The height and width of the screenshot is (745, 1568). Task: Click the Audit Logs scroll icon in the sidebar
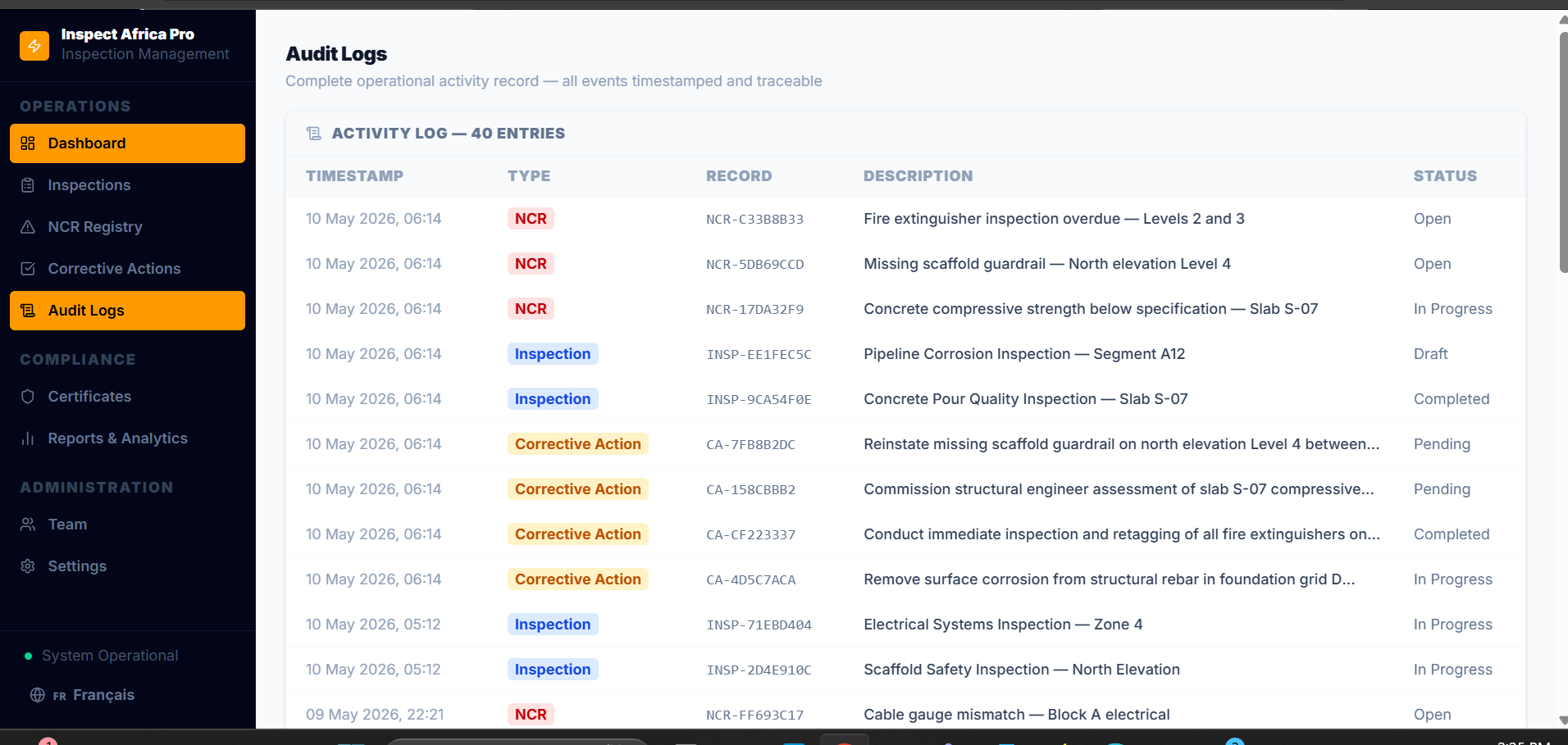tap(28, 311)
